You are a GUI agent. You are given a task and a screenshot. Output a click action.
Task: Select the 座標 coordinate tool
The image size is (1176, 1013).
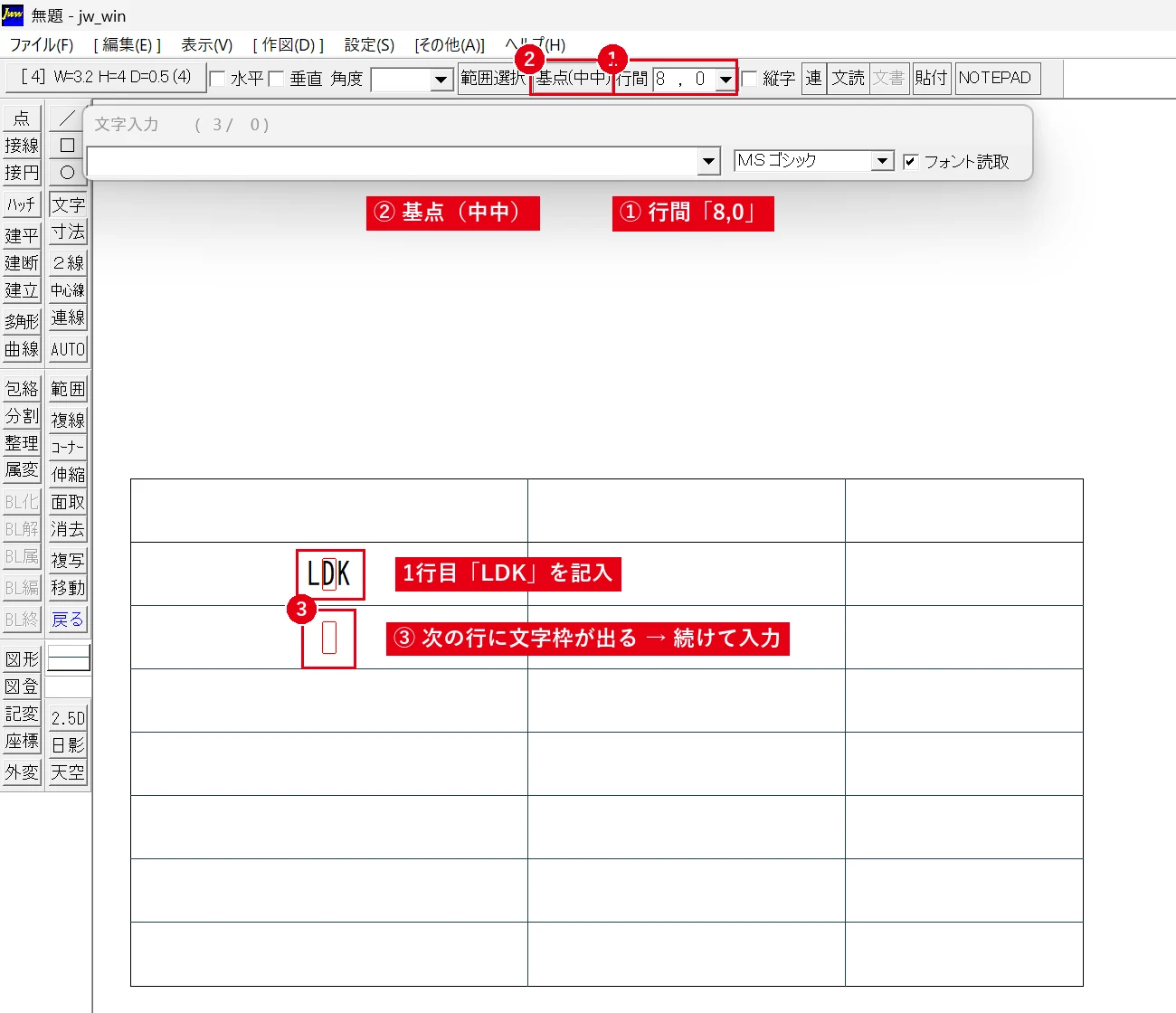22,741
